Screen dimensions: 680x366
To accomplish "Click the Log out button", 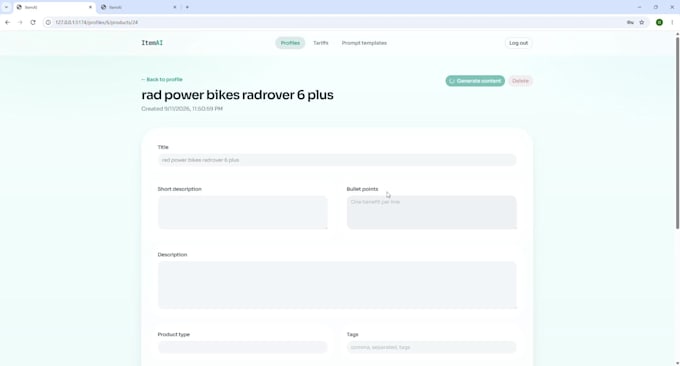I will [518, 43].
